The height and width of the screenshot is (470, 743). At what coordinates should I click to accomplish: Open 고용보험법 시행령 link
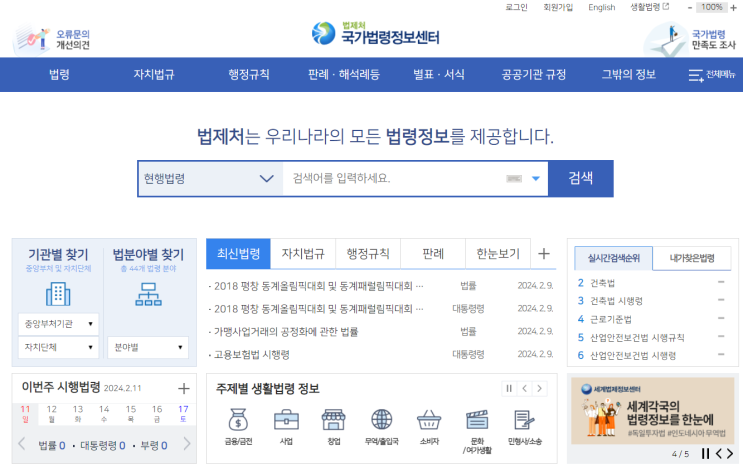(x=252, y=354)
